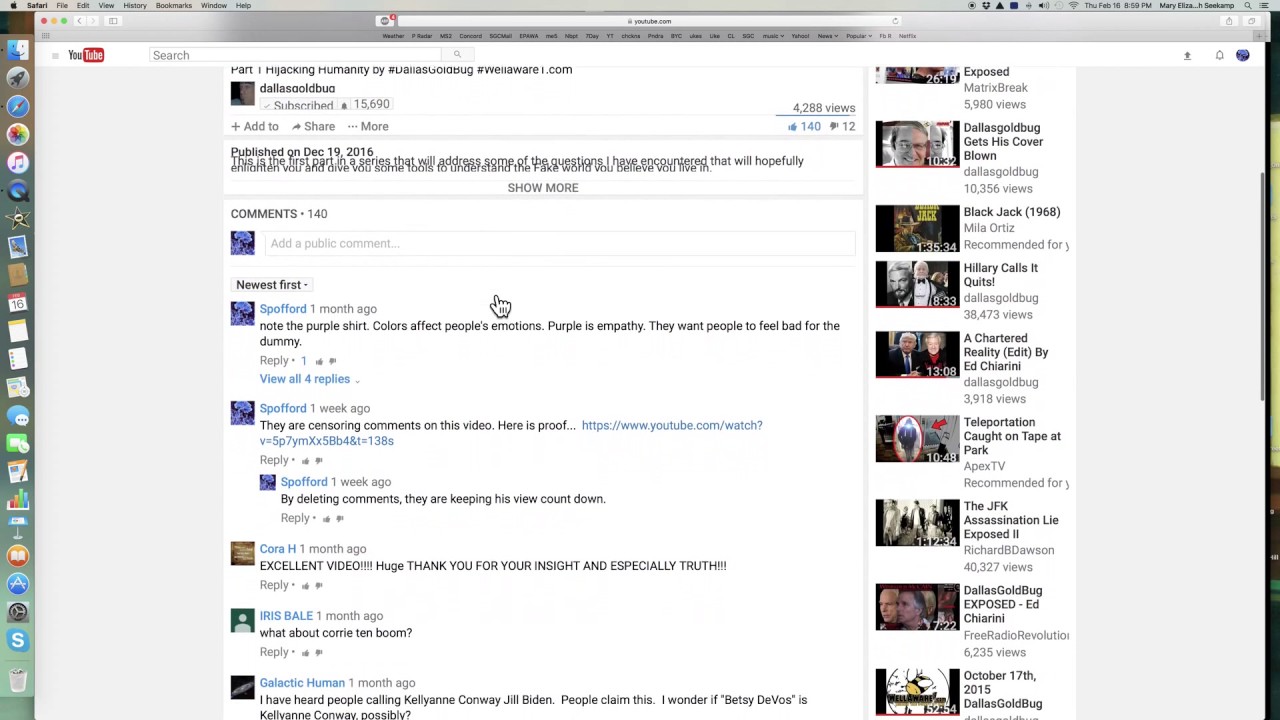
Task: Click IRIS BALE commenter name
Action: click(286, 616)
